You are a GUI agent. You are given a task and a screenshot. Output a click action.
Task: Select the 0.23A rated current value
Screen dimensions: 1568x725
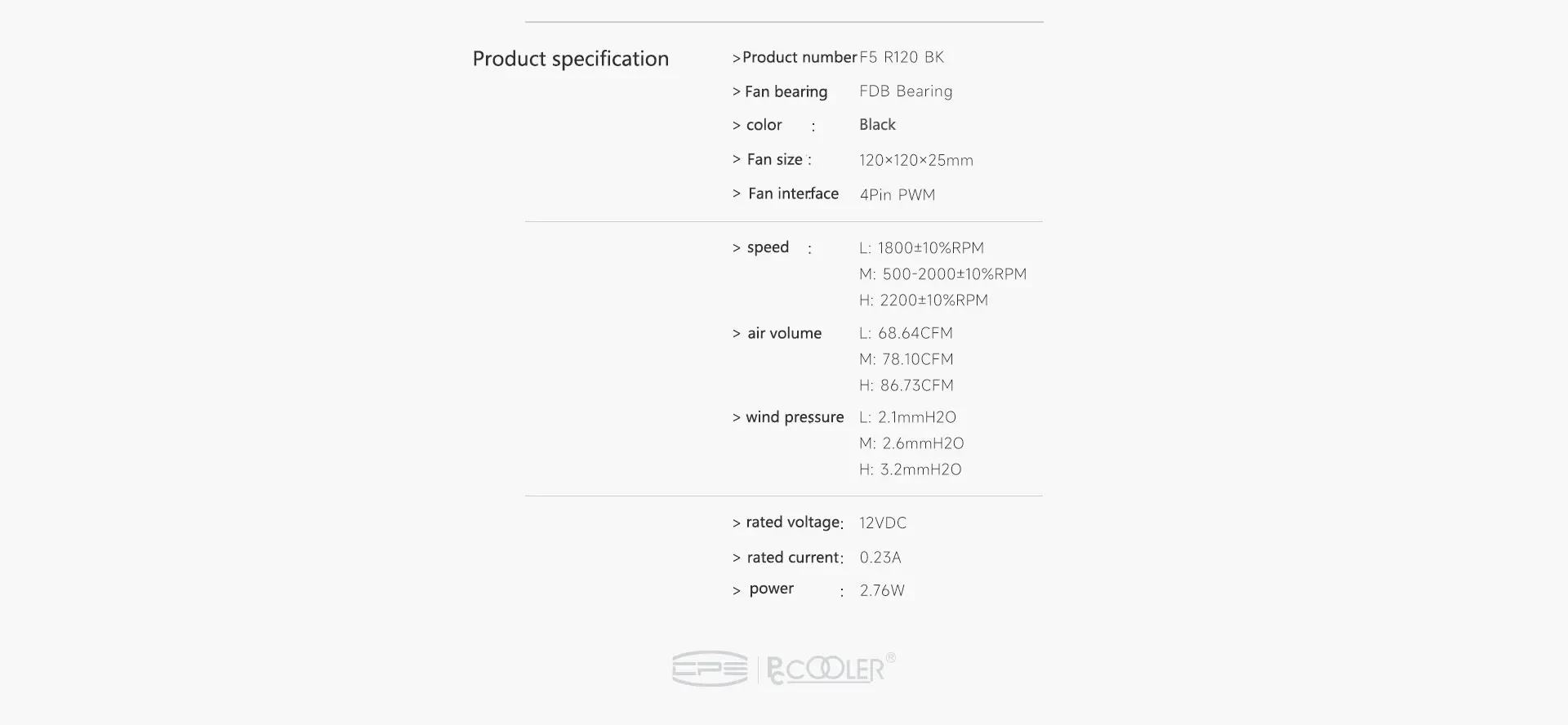(x=880, y=558)
